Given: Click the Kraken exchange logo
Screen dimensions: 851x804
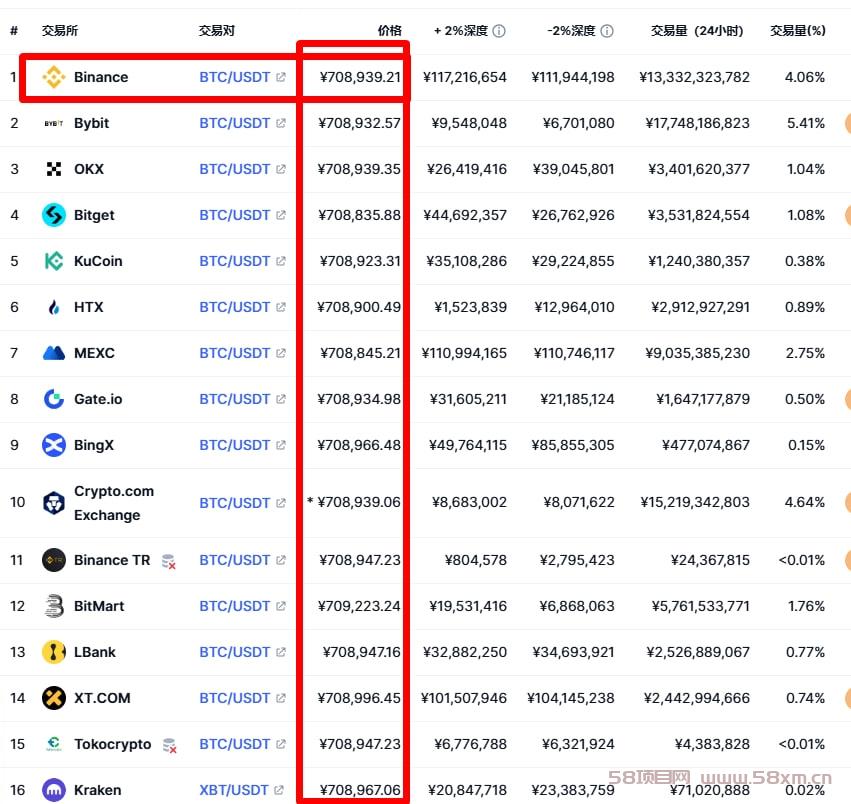Looking at the screenshot, I should coord(54,790).
